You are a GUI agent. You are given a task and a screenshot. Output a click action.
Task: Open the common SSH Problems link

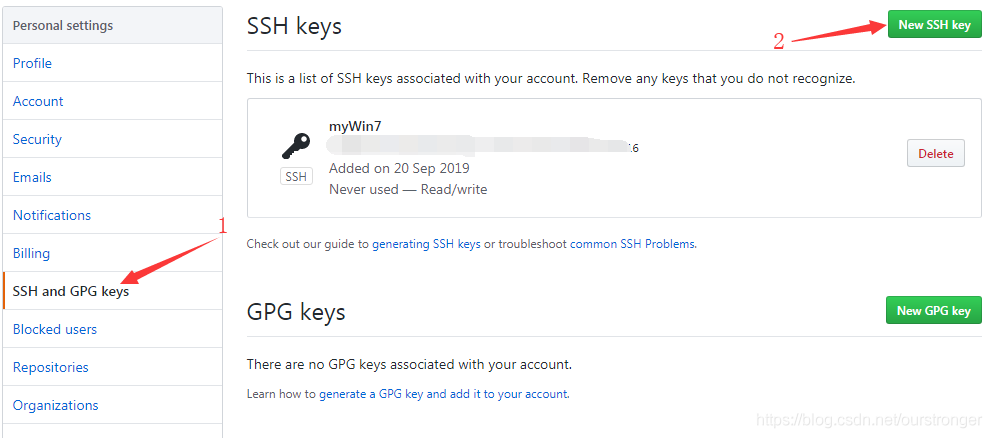(x=632, y=244)
